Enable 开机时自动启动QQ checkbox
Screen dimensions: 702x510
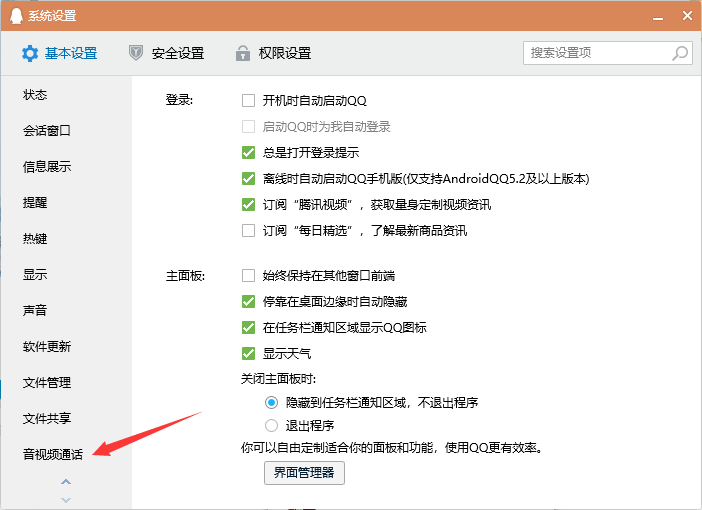click(248, 100)
